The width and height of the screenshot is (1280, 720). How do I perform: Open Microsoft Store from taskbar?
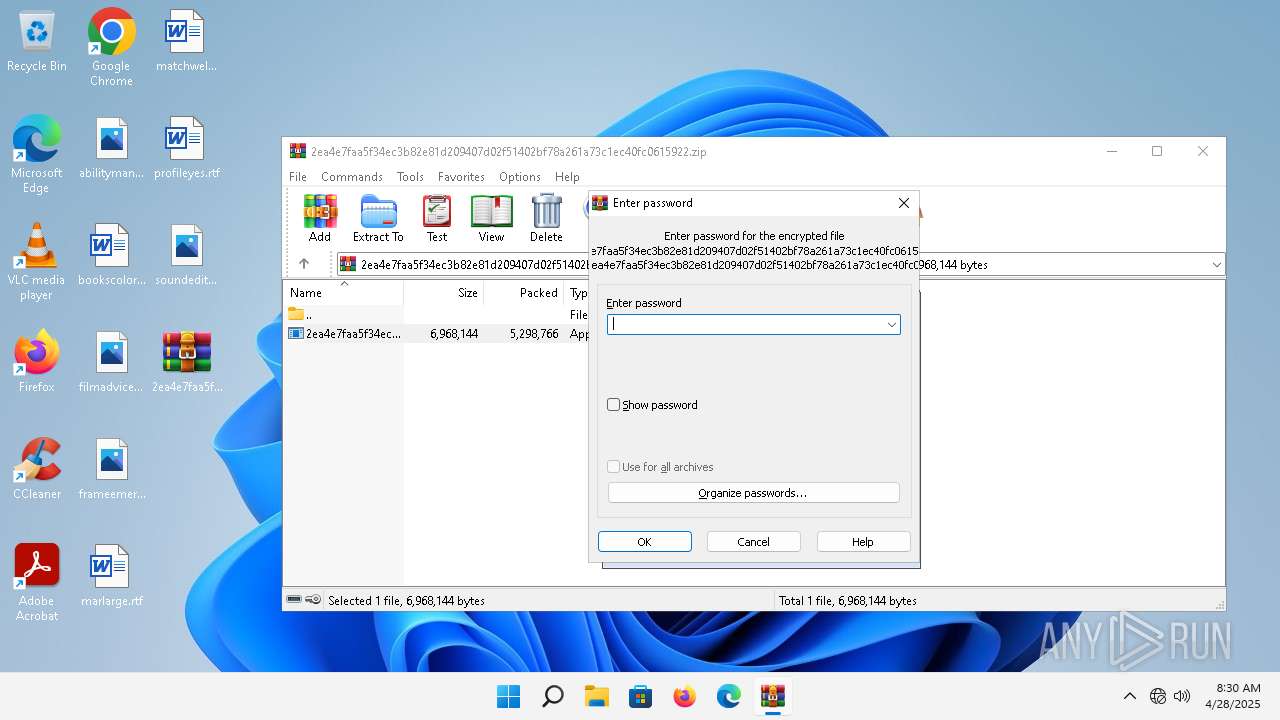[640, 696]
